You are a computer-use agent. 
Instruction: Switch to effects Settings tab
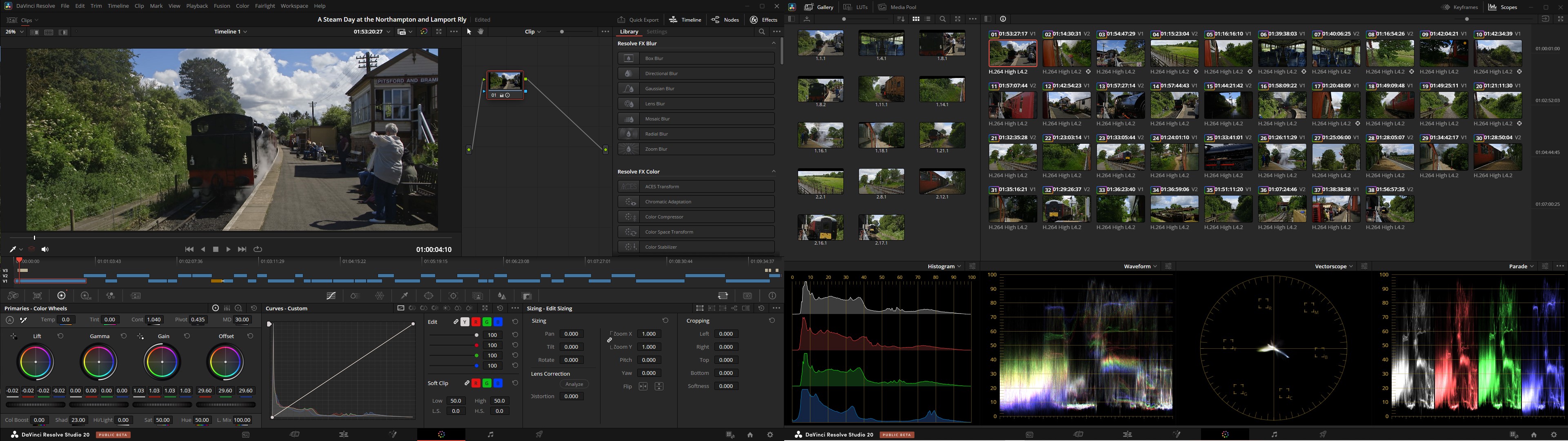point(657,32)
